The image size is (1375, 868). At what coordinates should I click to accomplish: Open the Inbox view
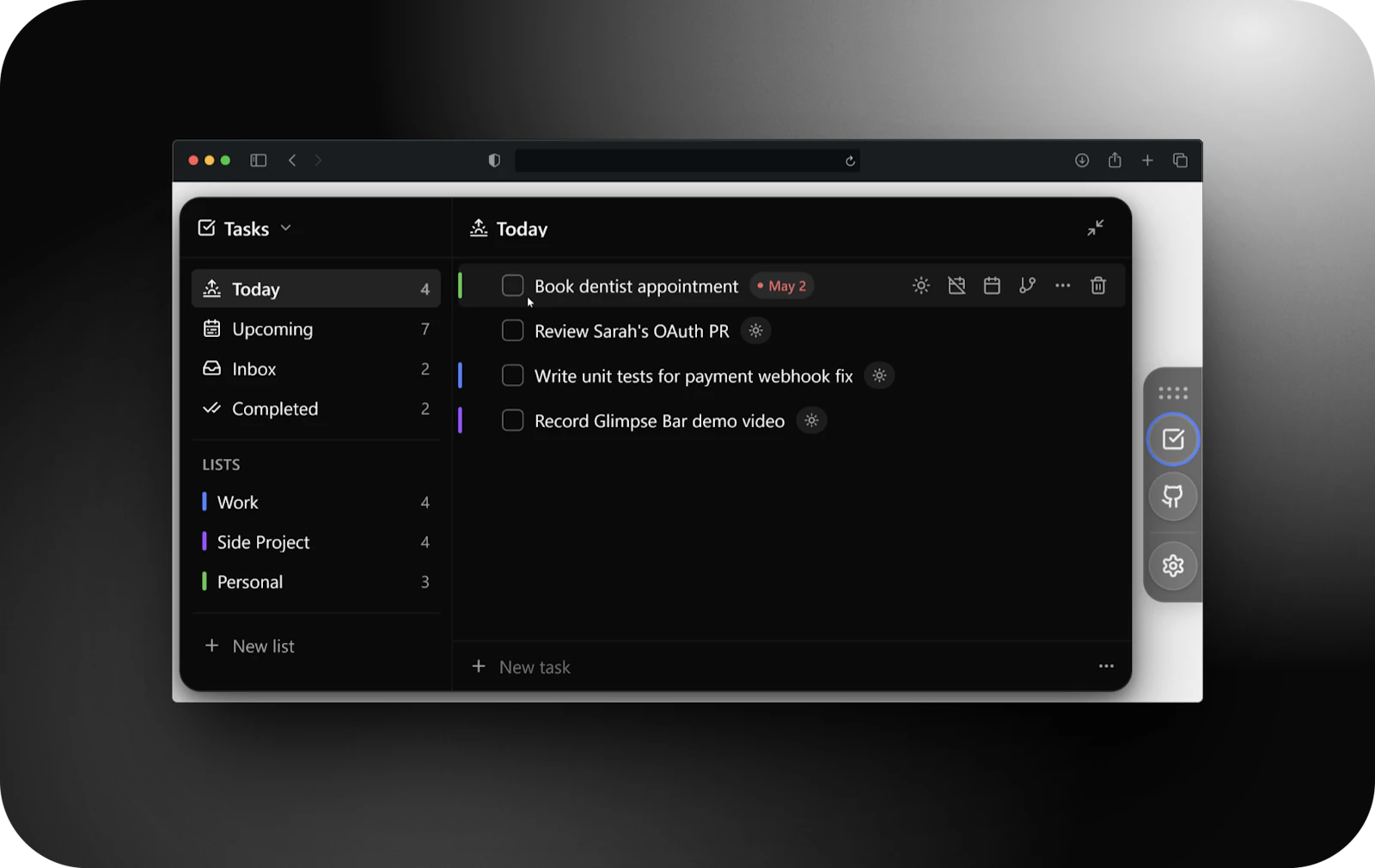point(315,369)
